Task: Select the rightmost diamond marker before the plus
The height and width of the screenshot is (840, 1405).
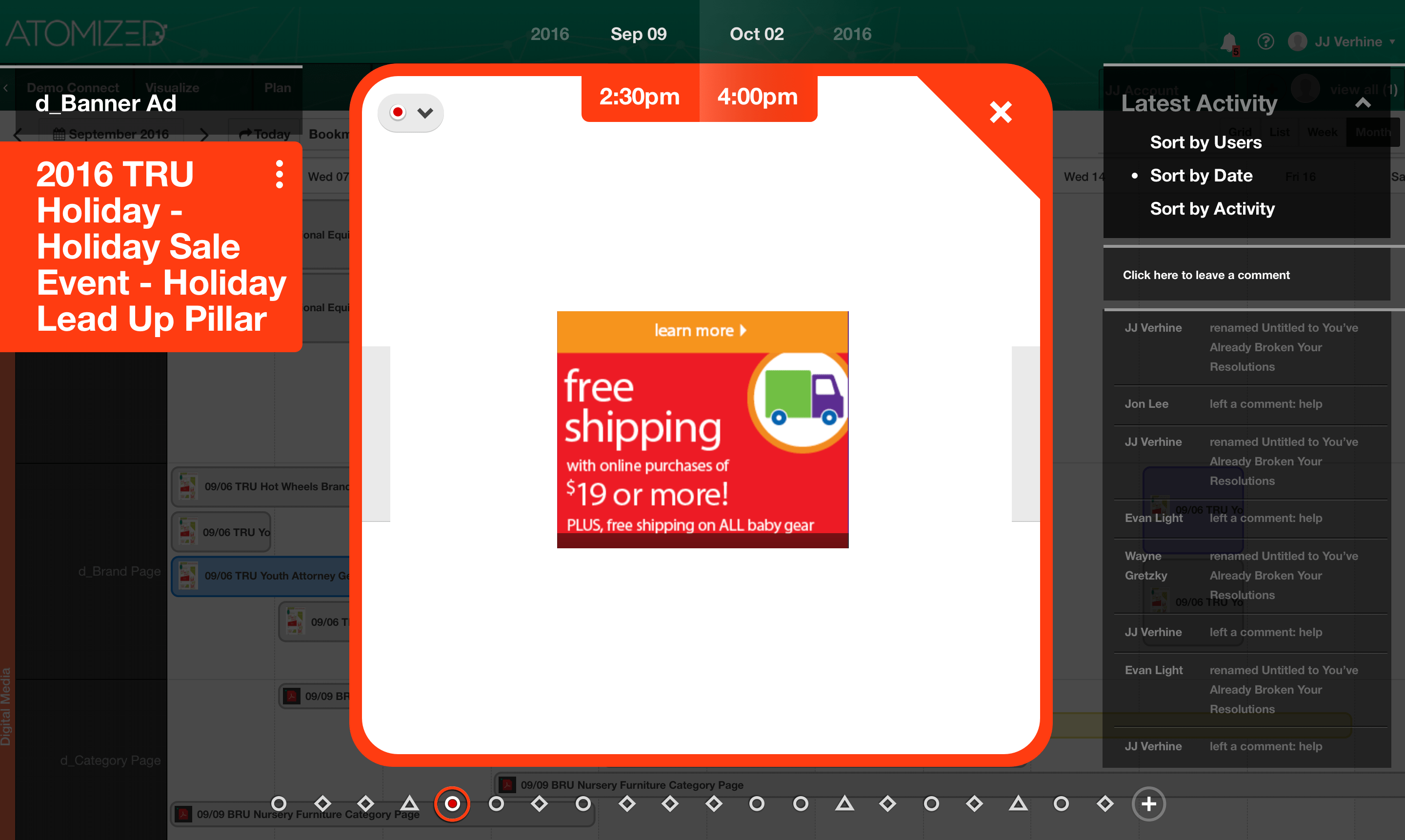Action: click(1105, 804)
